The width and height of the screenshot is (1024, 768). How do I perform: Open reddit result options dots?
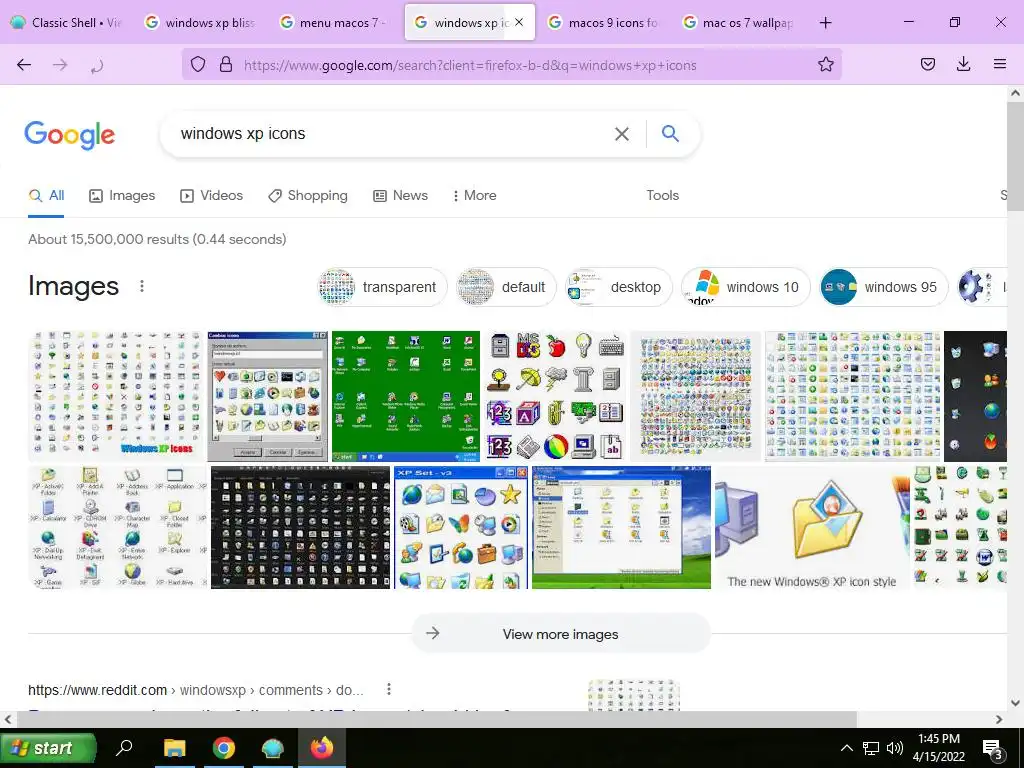389,690
